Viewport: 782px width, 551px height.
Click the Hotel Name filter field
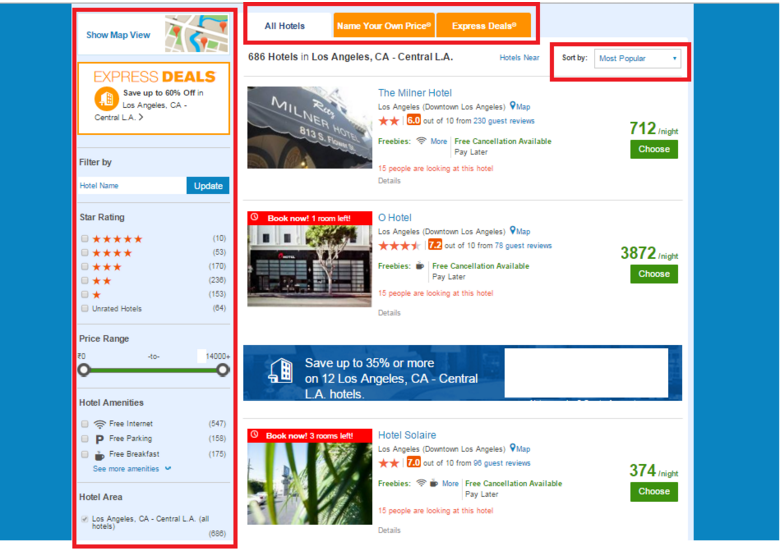(x=132, y=185)
